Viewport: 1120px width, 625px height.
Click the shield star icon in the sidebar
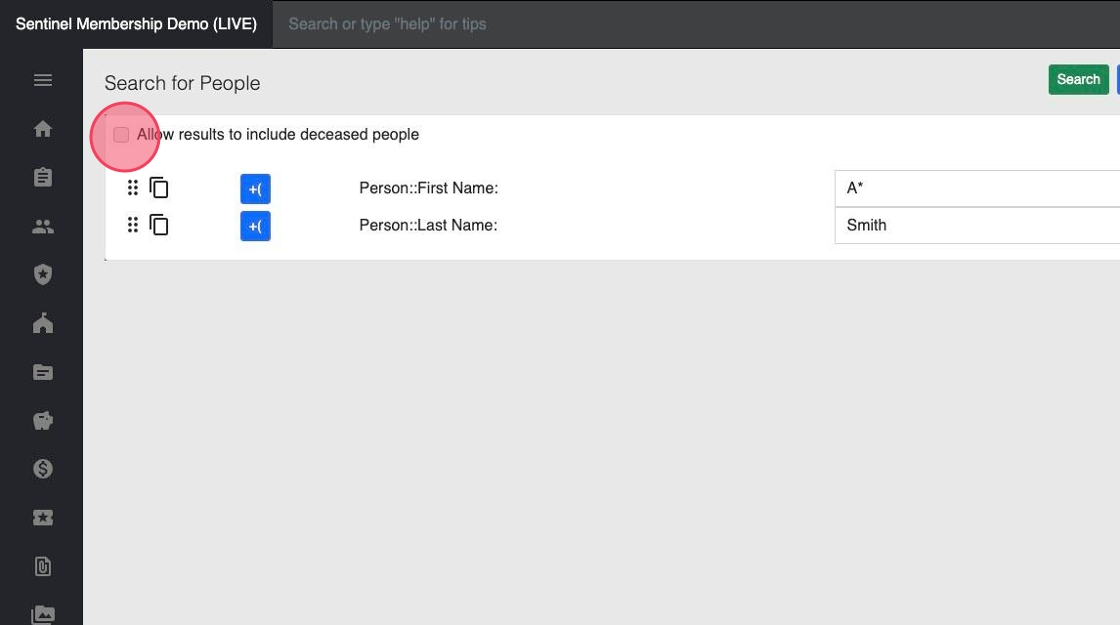(42, 275)
